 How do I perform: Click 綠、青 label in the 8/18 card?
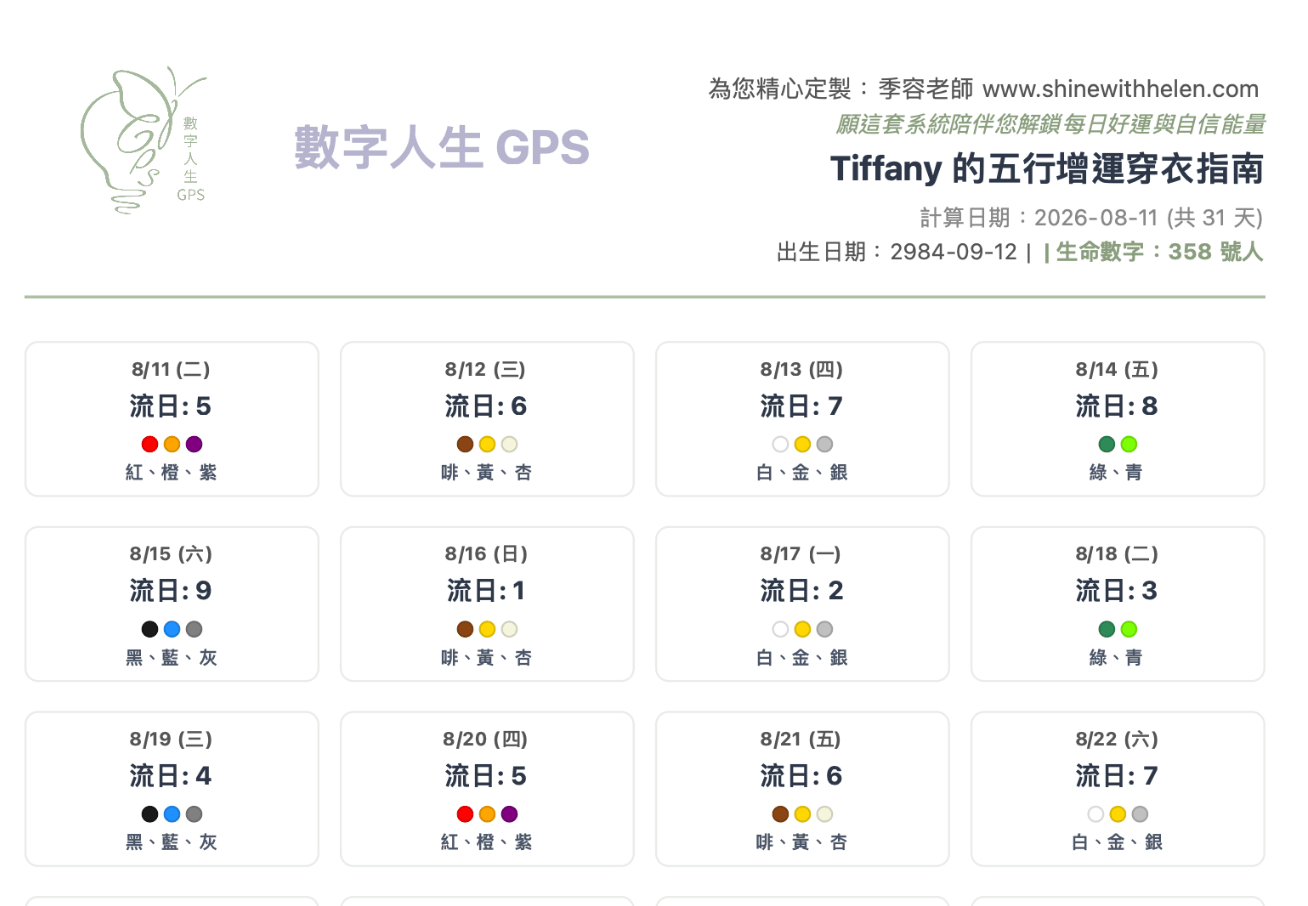1117,657
